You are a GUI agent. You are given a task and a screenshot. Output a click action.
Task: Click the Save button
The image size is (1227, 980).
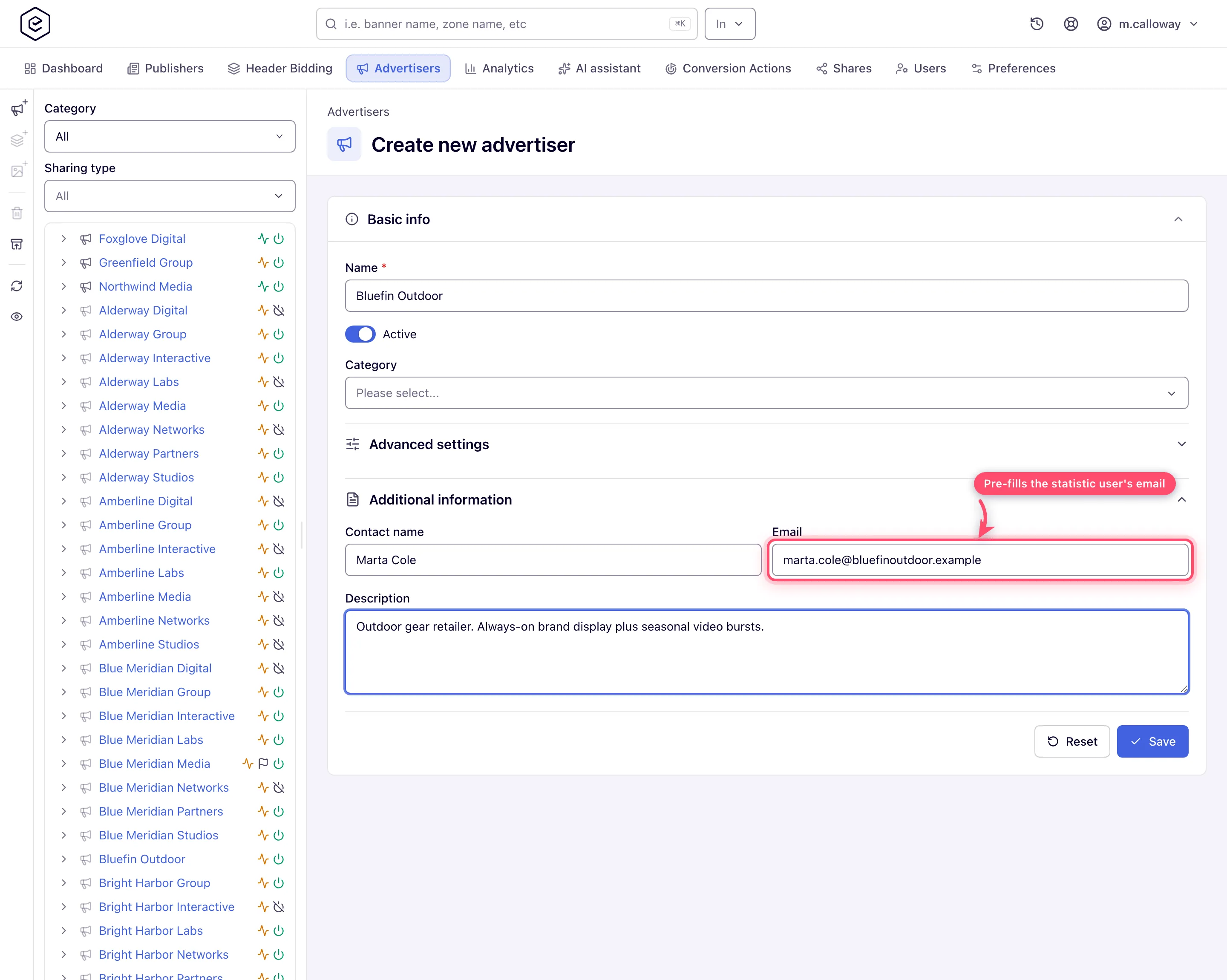coord(1152,741)
